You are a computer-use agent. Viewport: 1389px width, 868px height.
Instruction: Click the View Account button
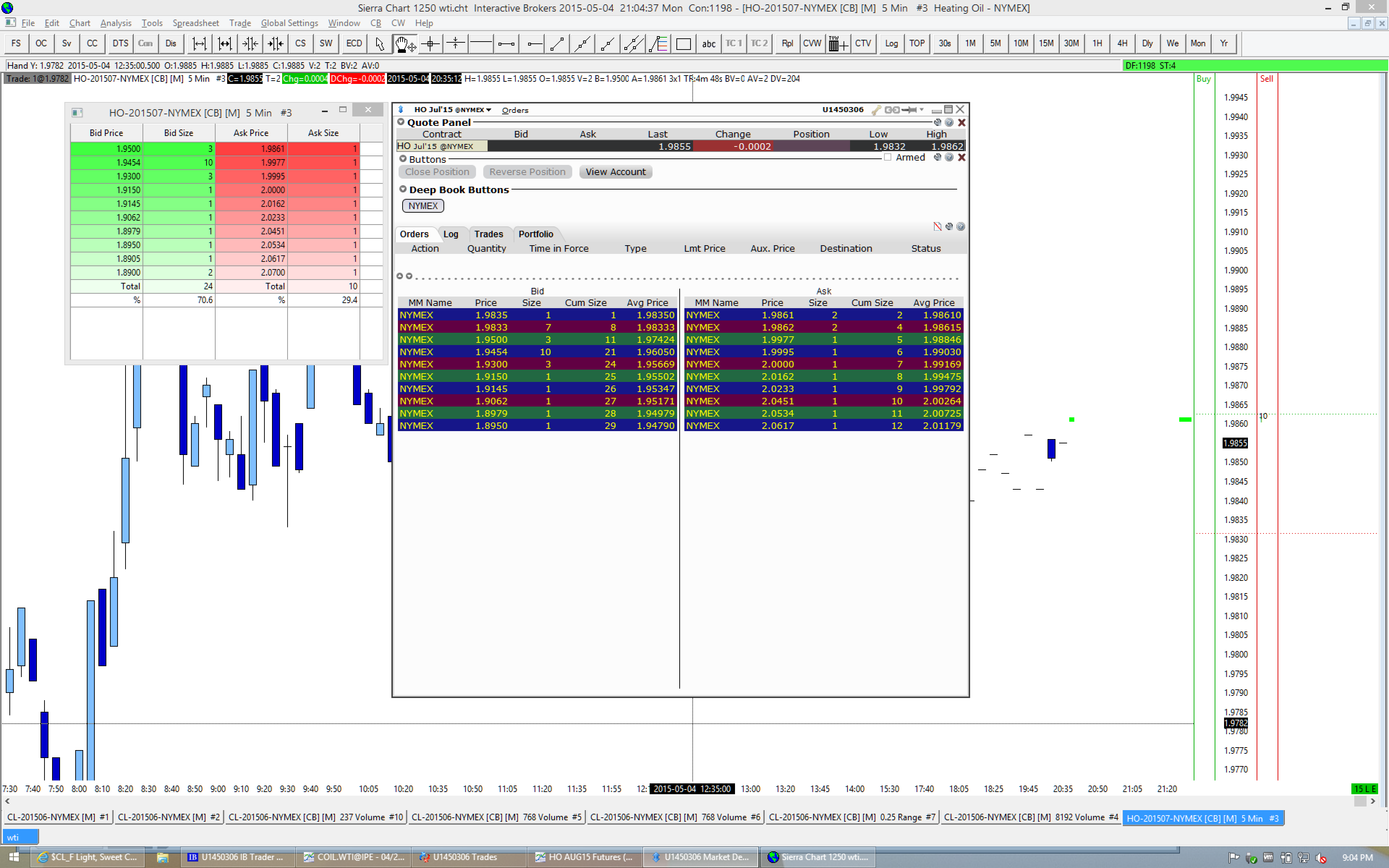[615, 172]
